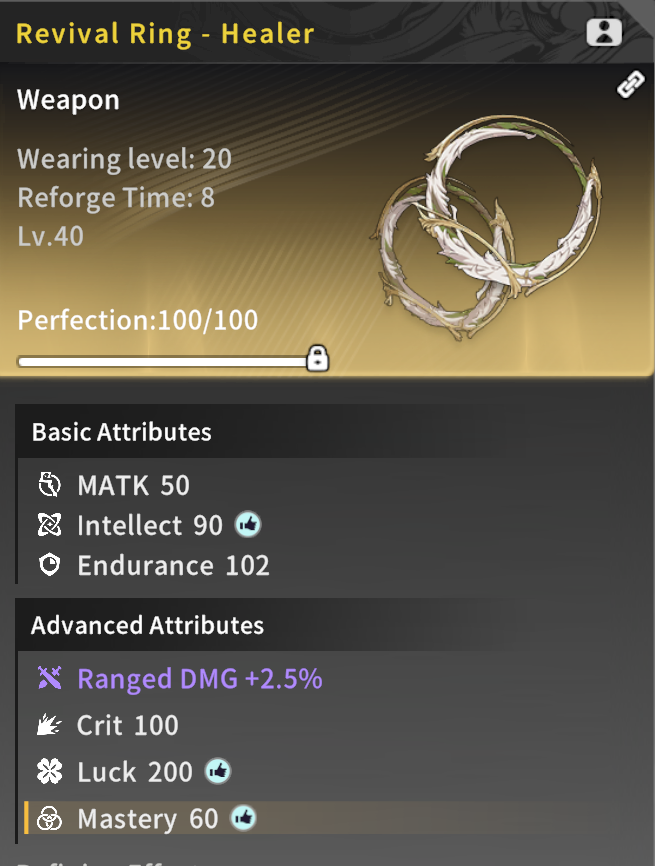Click the Perfection progress bar
The height and width of the screenshot is (866, 655).
click(163, 362)
